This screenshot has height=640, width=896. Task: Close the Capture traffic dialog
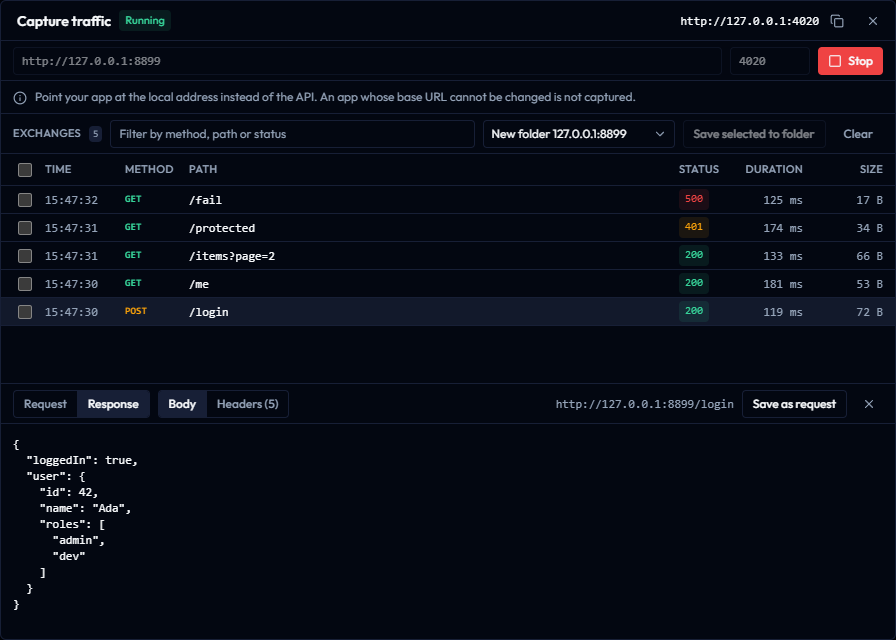click(873, 21)
